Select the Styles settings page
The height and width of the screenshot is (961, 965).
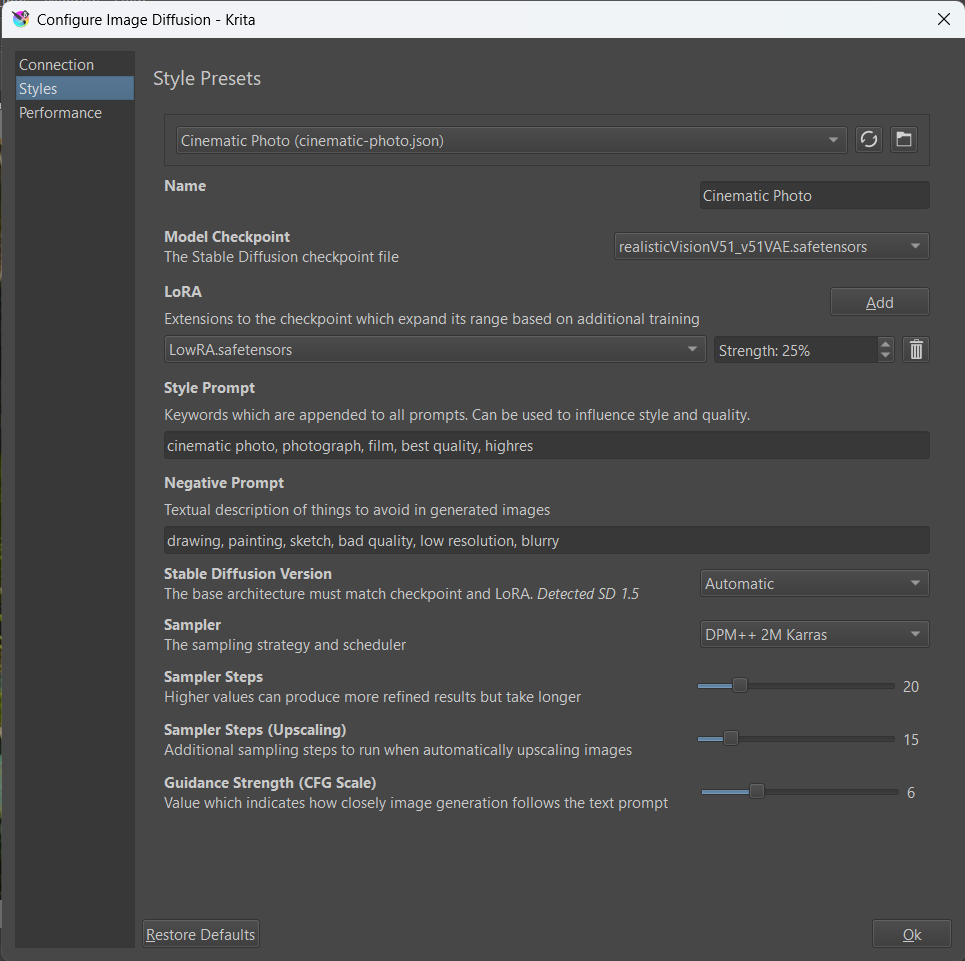click(74, 89)
